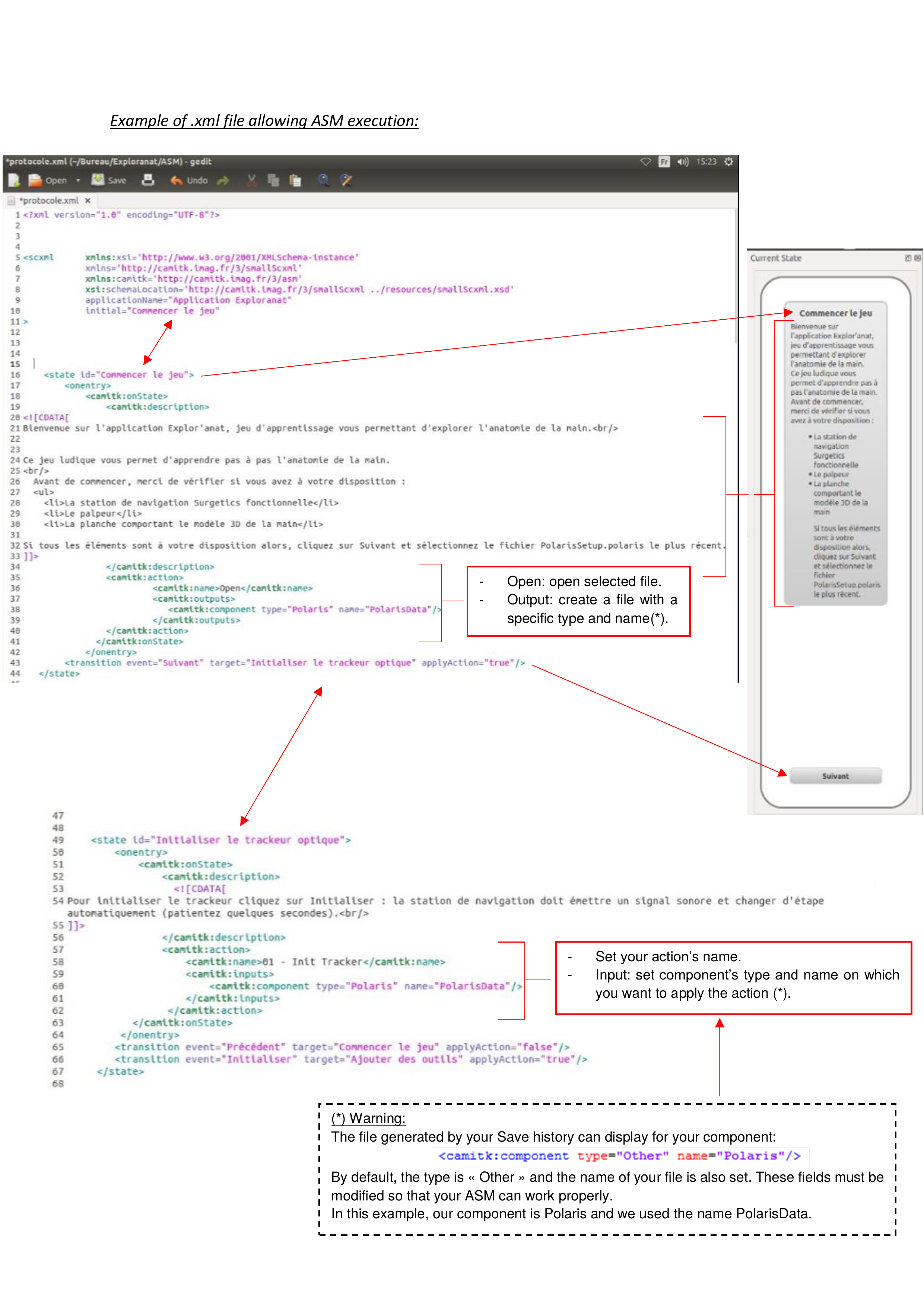The image size is (924, 1307).
Task: Click the Find and Replace icon
Action: point(346,180)
